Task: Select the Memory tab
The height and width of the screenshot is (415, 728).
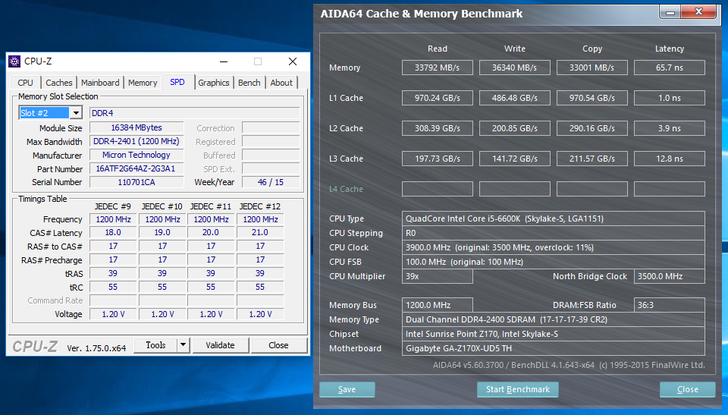Action: 142,83
